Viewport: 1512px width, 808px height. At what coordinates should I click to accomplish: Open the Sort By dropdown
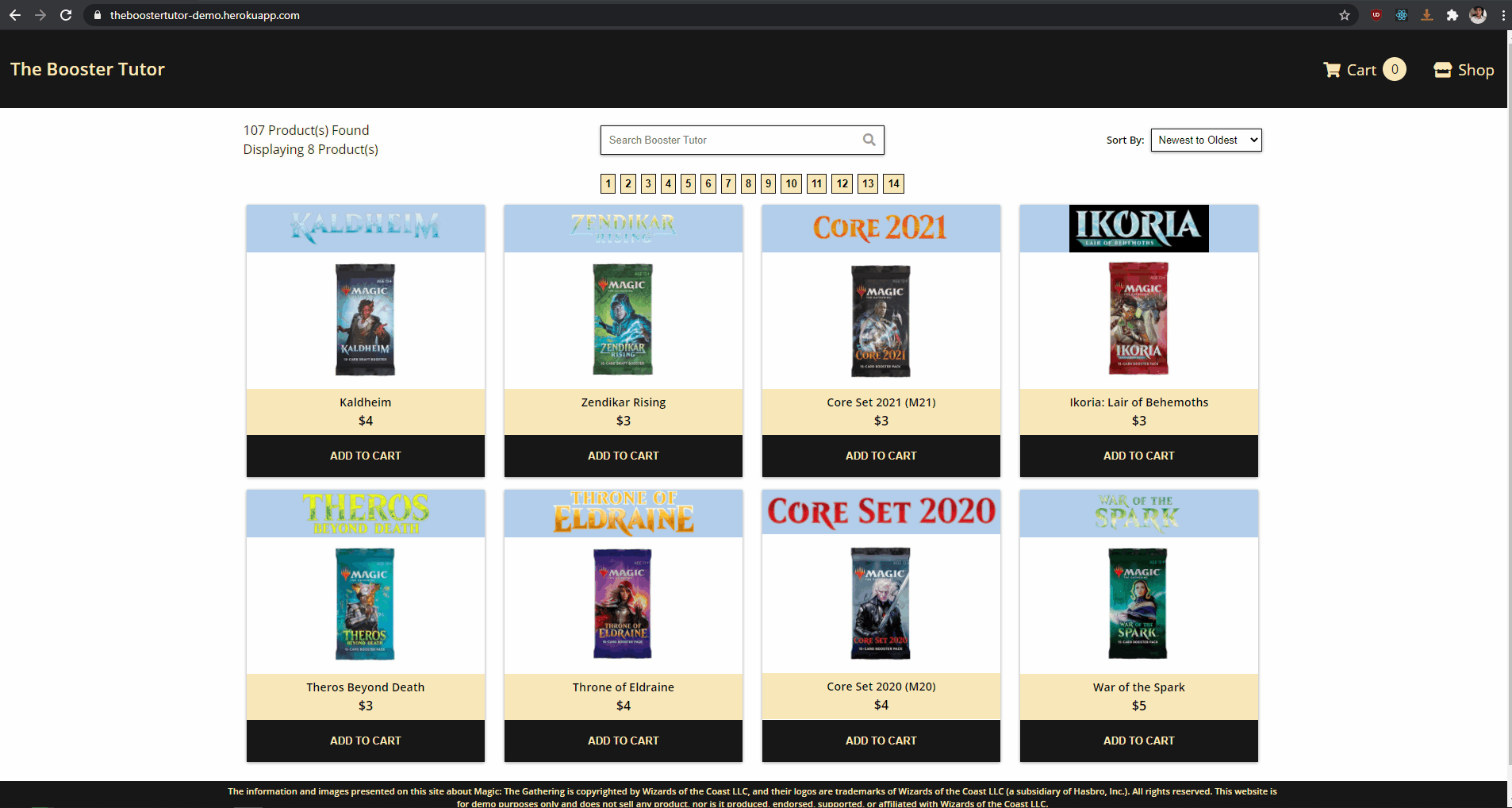point(1206,140)
